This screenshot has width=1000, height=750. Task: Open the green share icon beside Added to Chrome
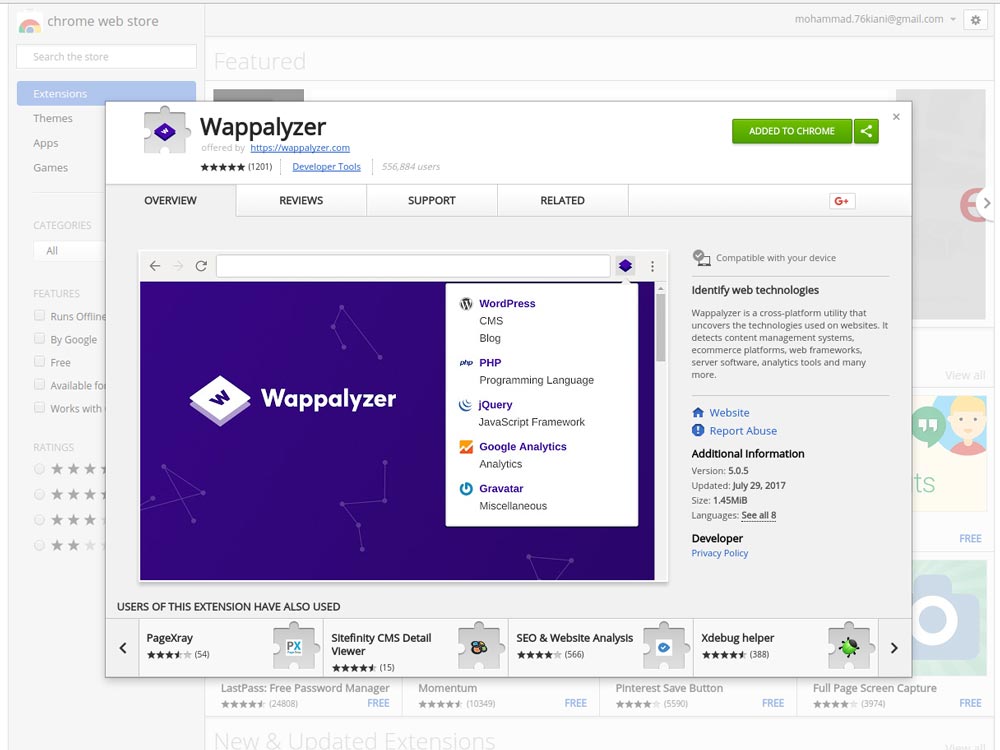coord(866,131)
